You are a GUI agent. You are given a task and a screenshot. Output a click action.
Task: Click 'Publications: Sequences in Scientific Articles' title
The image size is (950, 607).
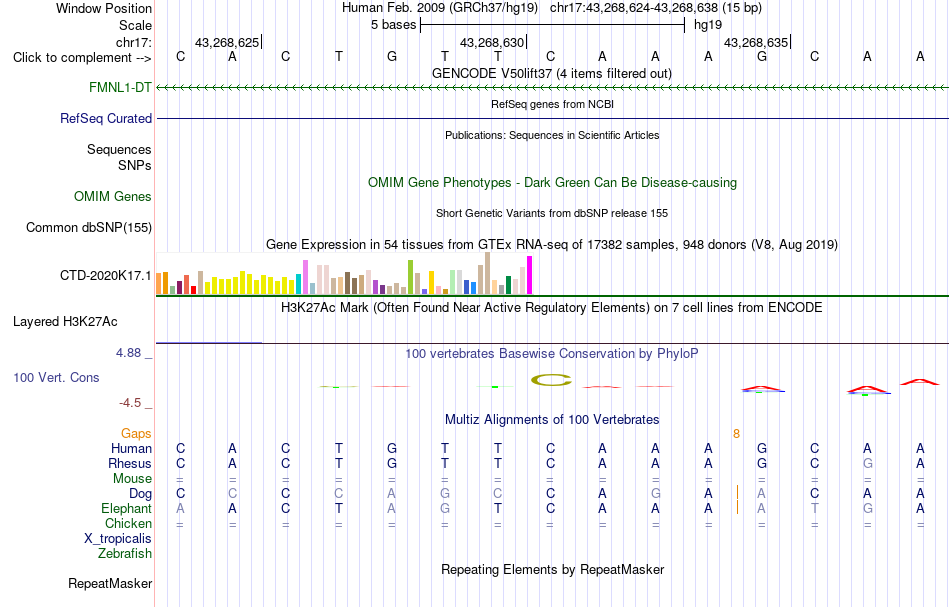[552, 135]
